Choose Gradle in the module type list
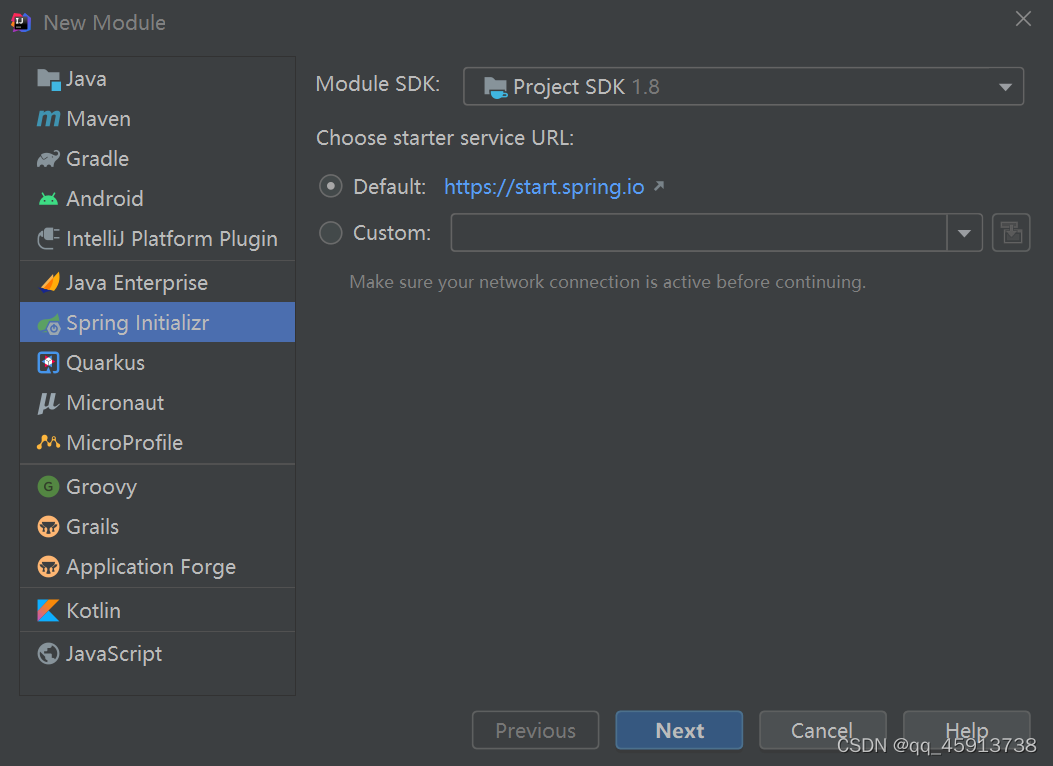The image size is (1053, 766). pyautogui.click(x=157, y=159)
